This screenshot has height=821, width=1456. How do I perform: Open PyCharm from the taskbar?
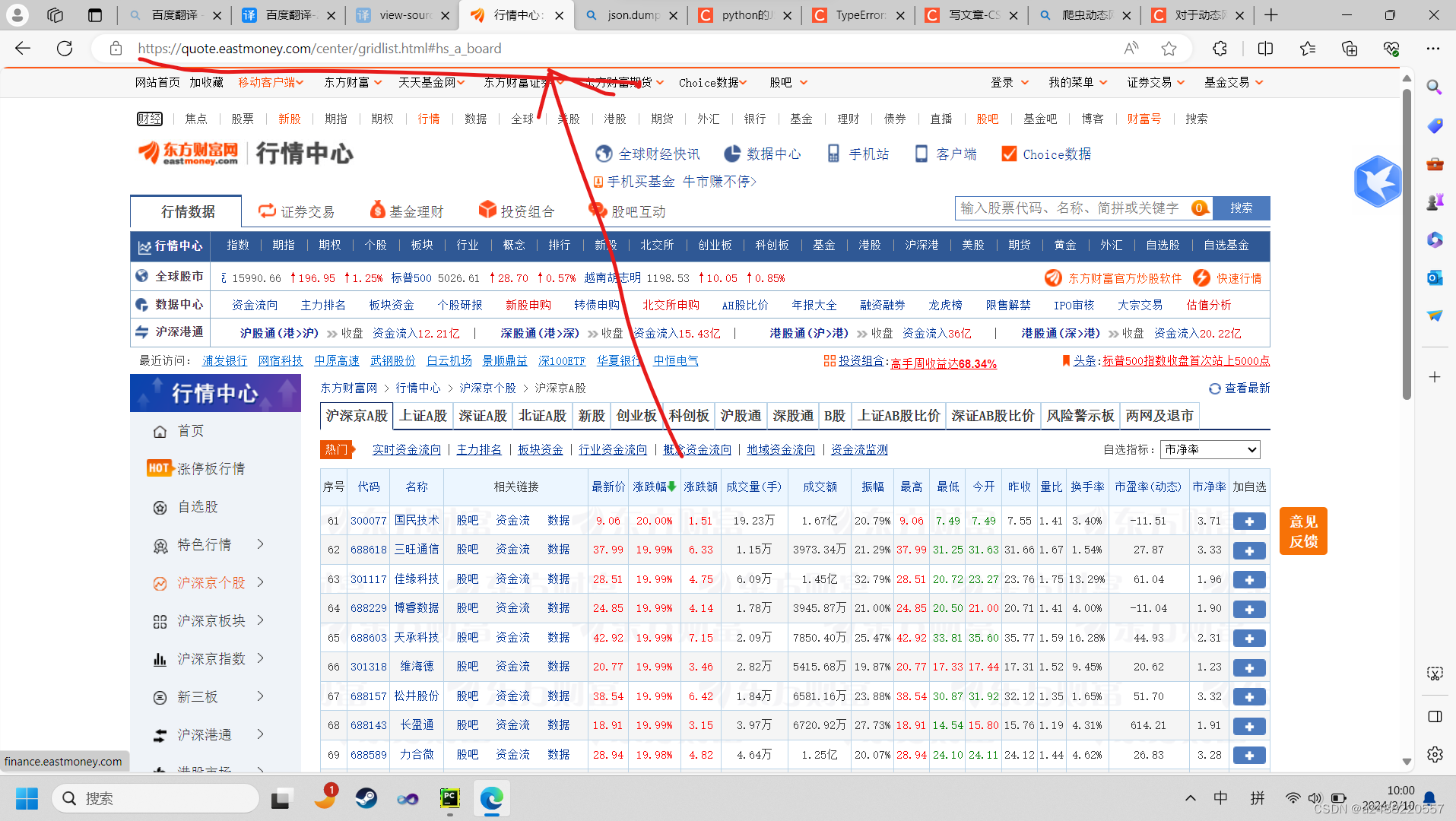[x=449, y=798]
